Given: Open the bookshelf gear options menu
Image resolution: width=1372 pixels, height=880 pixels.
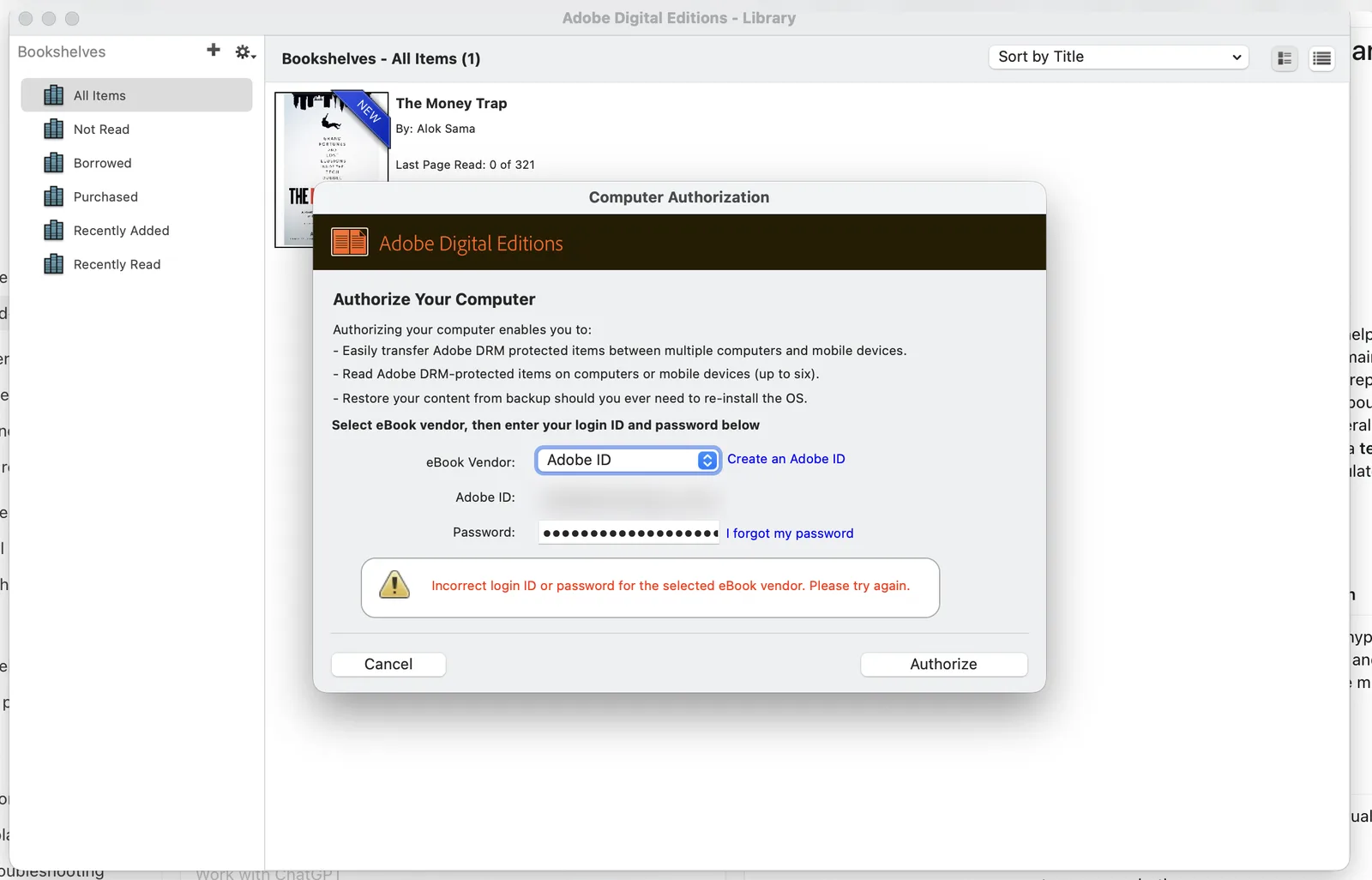Looking at the screenshot, I should tap(245, 52).
